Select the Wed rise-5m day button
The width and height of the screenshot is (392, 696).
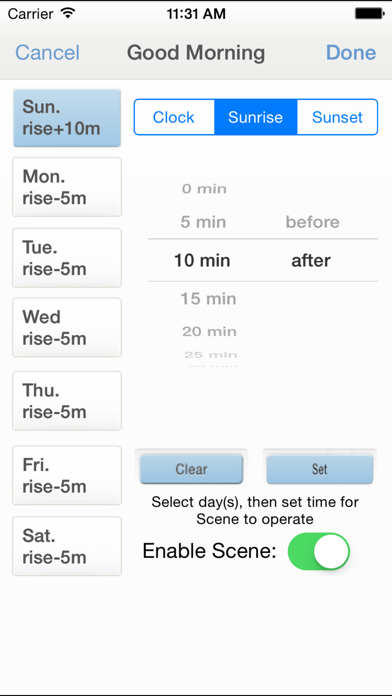[x=67, y=327]
